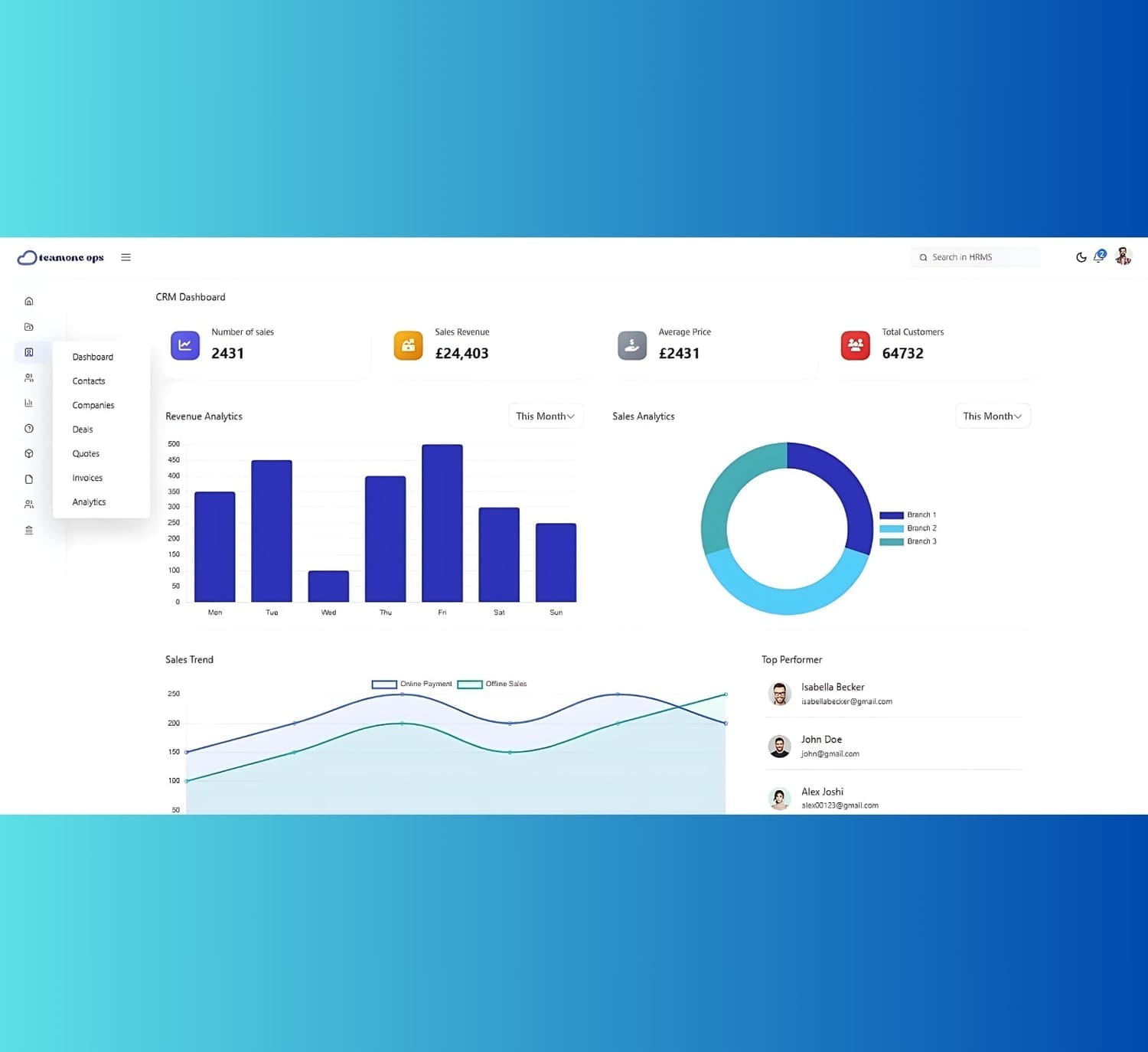Choose Invoices from the CRM submenu
The image size is (1148, 1052).
[87, 478]
